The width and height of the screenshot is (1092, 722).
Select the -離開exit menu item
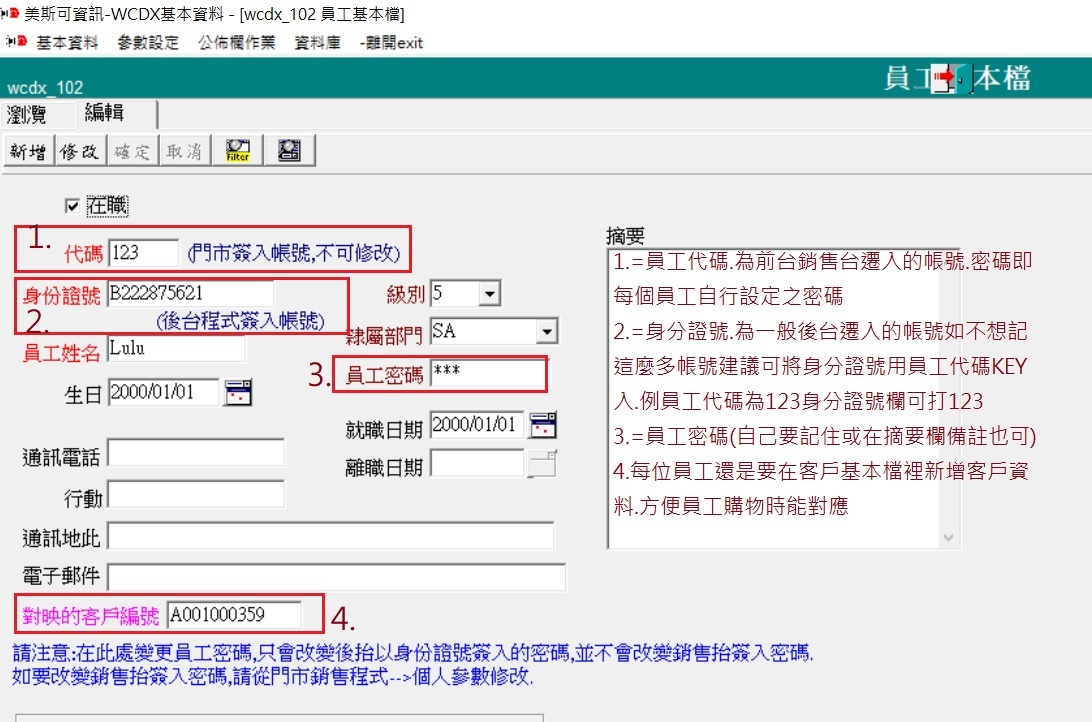tap(391, 42)
